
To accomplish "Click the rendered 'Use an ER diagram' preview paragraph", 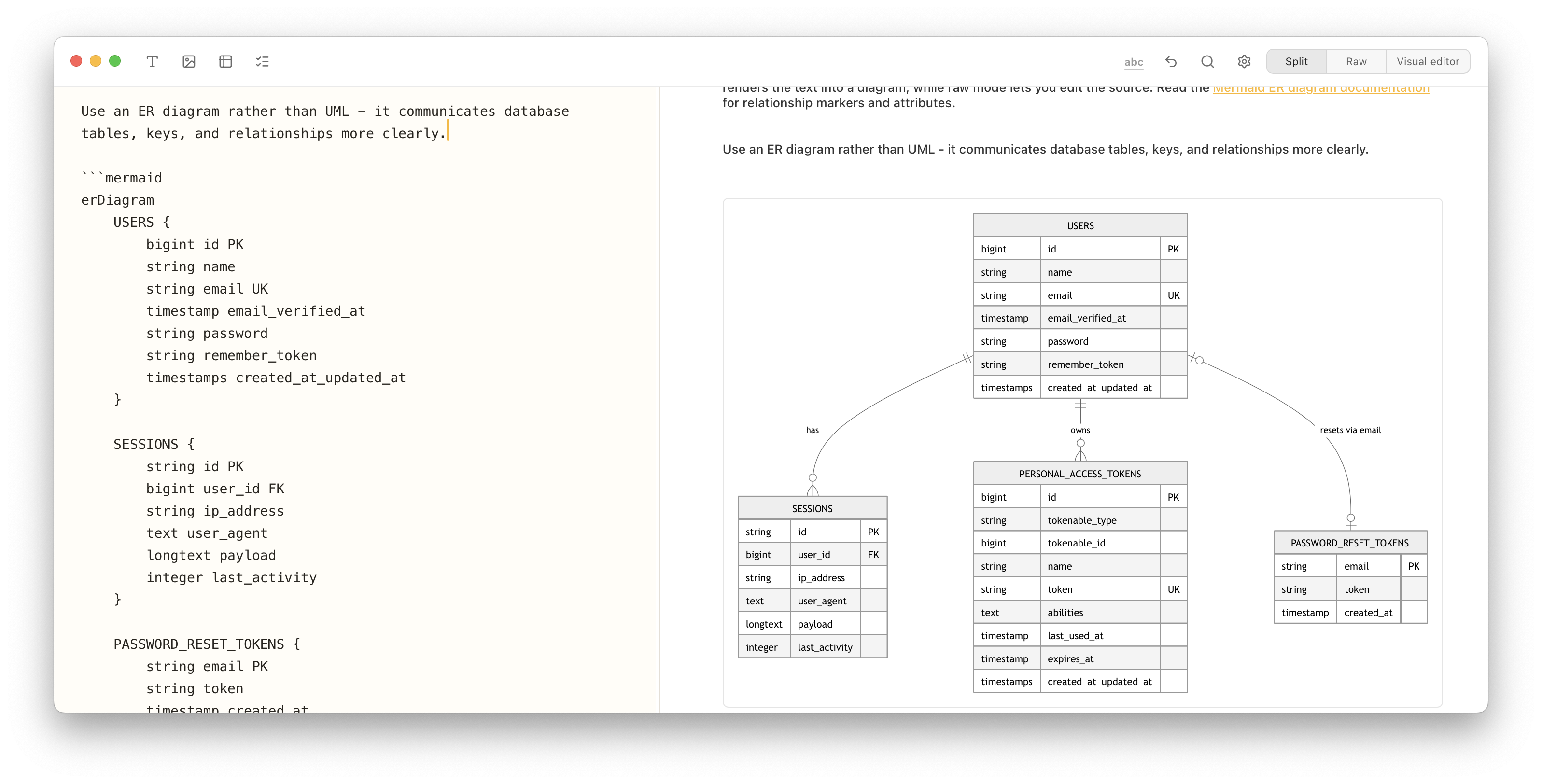I will coord(1045,150).
